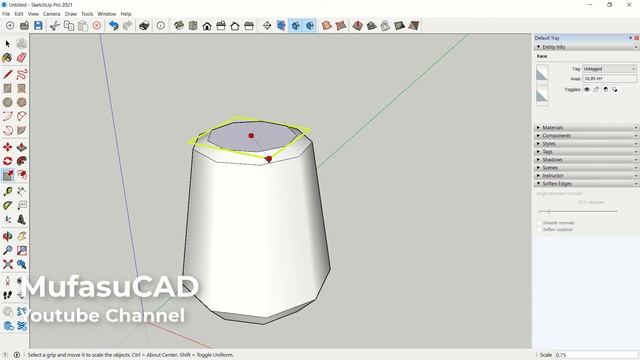Save the model with the floppy icon
This screenshot has height=360, width=640.
tap(38, 26)
